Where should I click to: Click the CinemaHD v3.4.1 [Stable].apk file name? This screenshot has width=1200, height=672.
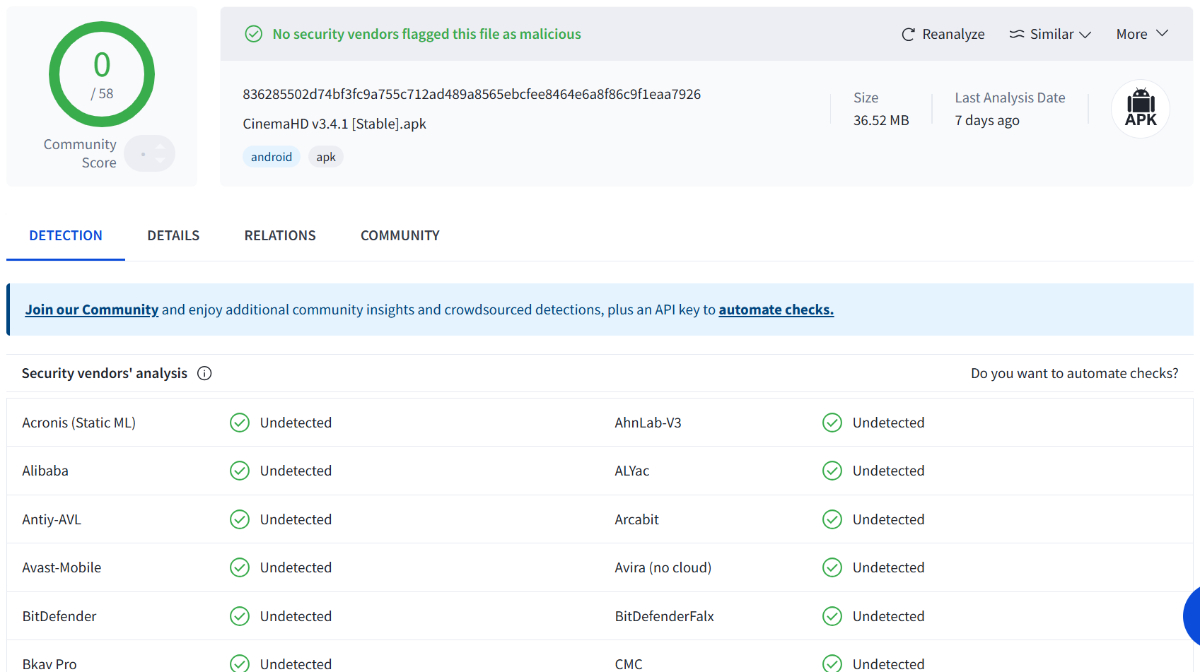pyautogui.click(x=335, y=124)
